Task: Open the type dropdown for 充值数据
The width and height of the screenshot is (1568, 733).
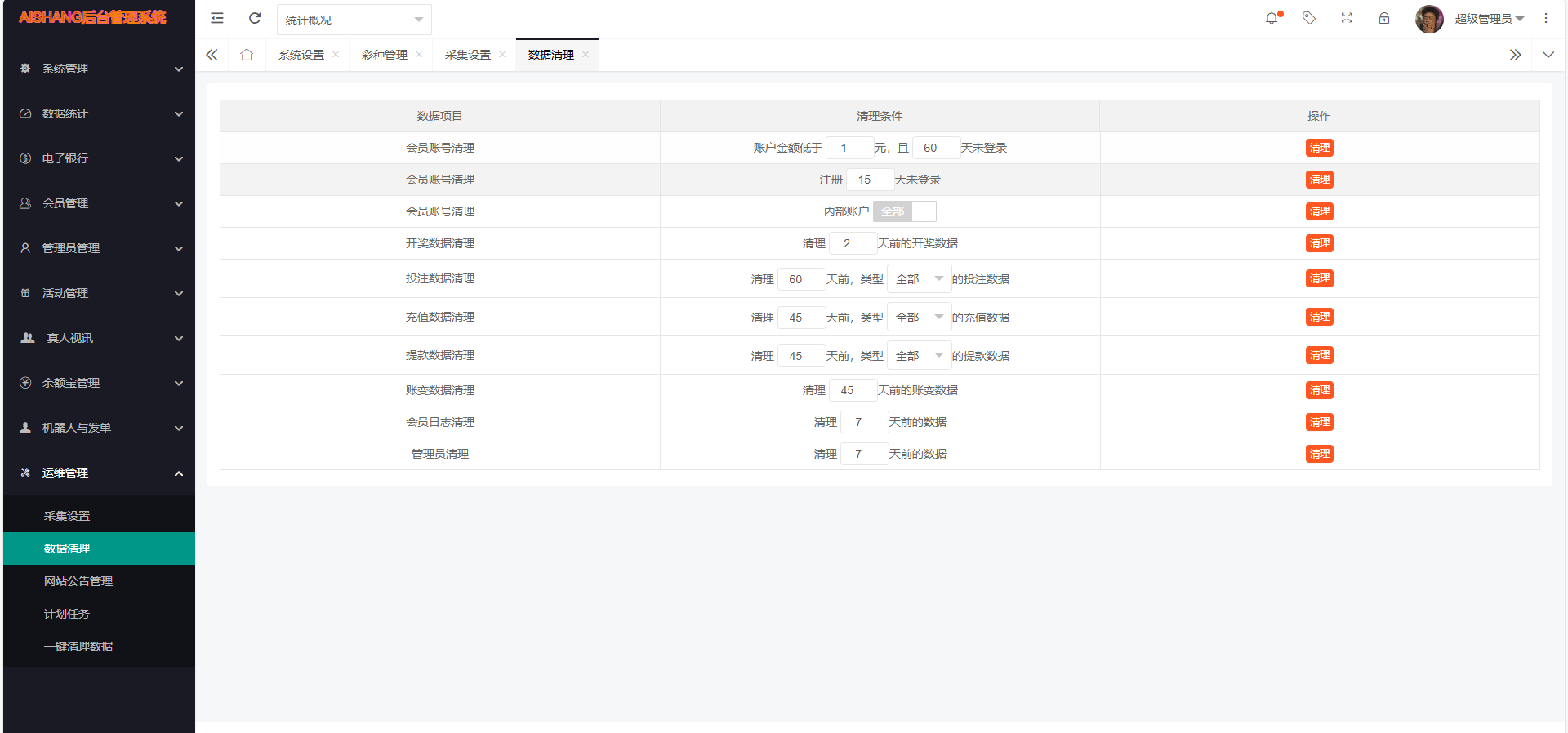Action: [919, 318]
